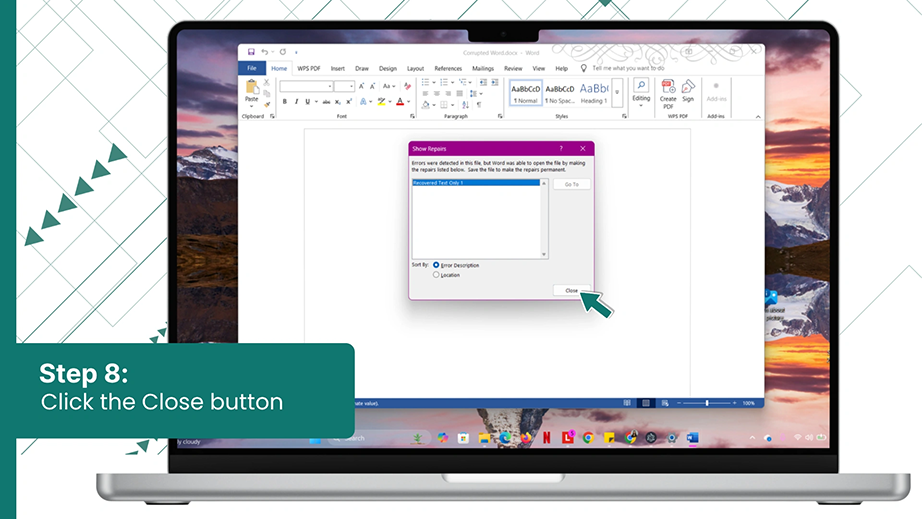Viewport: 922px width, 519px height.
Task: Open the text highlight color dropdown arrow
Action: coord(390,102)
